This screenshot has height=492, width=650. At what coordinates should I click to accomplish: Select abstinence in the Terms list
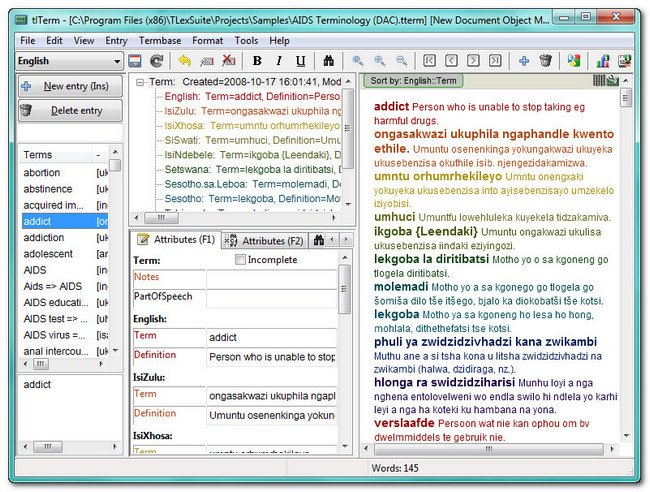point(65,189)
